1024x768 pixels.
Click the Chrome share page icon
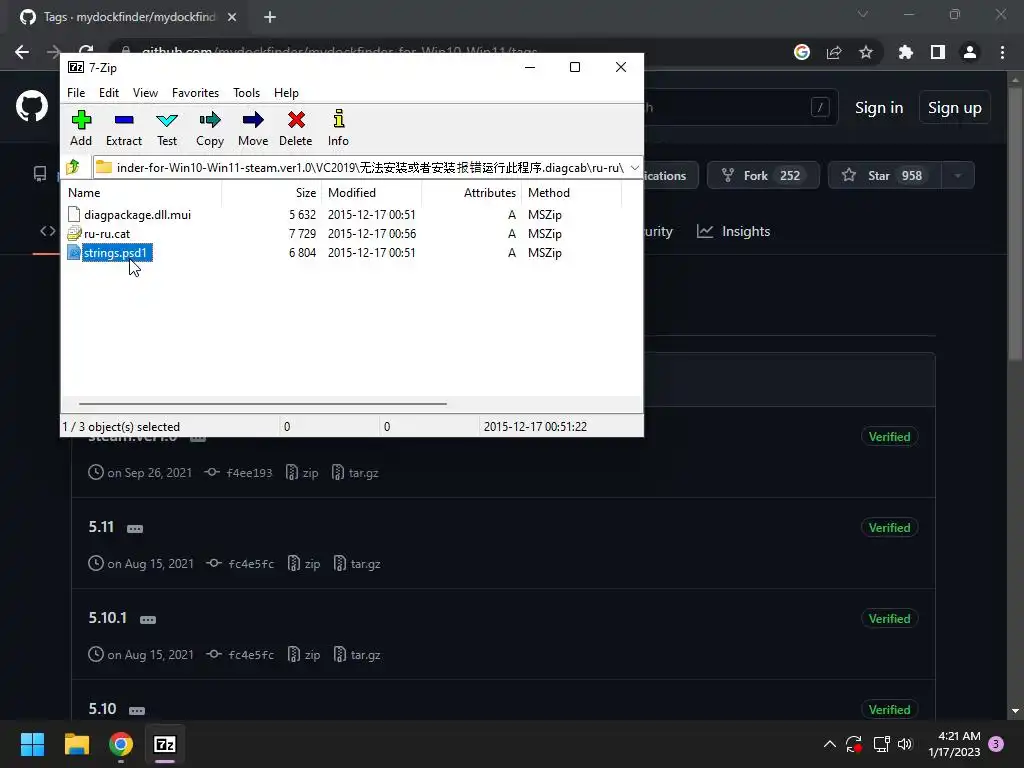[834, 52]
